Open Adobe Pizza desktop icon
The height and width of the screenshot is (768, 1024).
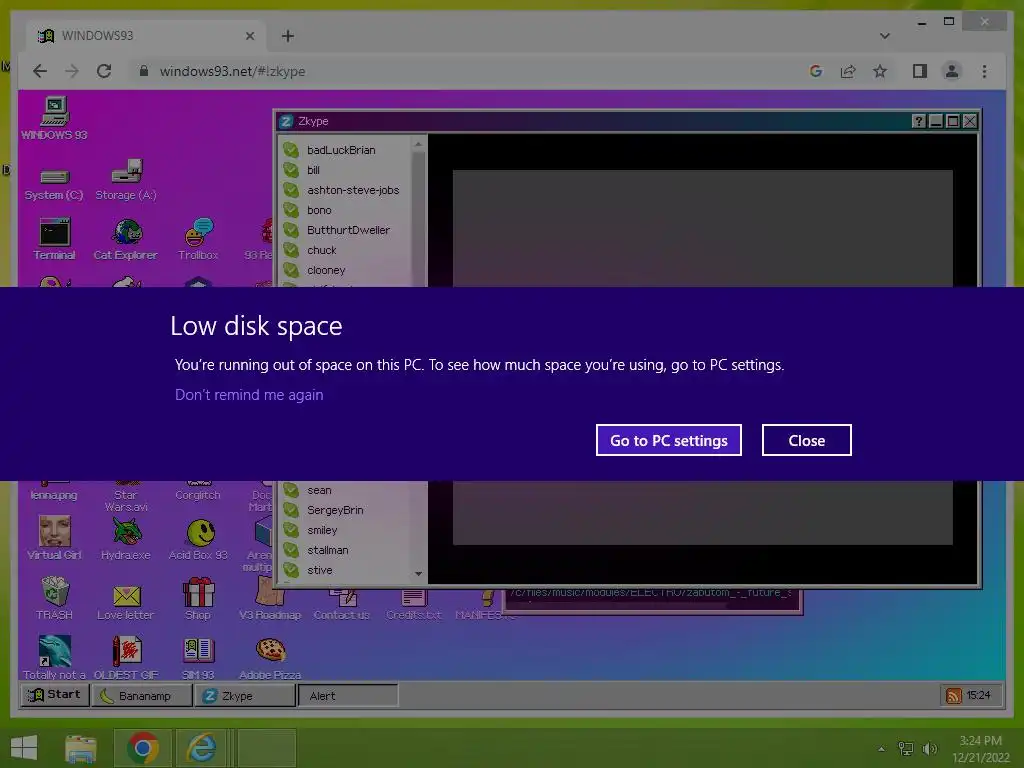coord(270,658)
